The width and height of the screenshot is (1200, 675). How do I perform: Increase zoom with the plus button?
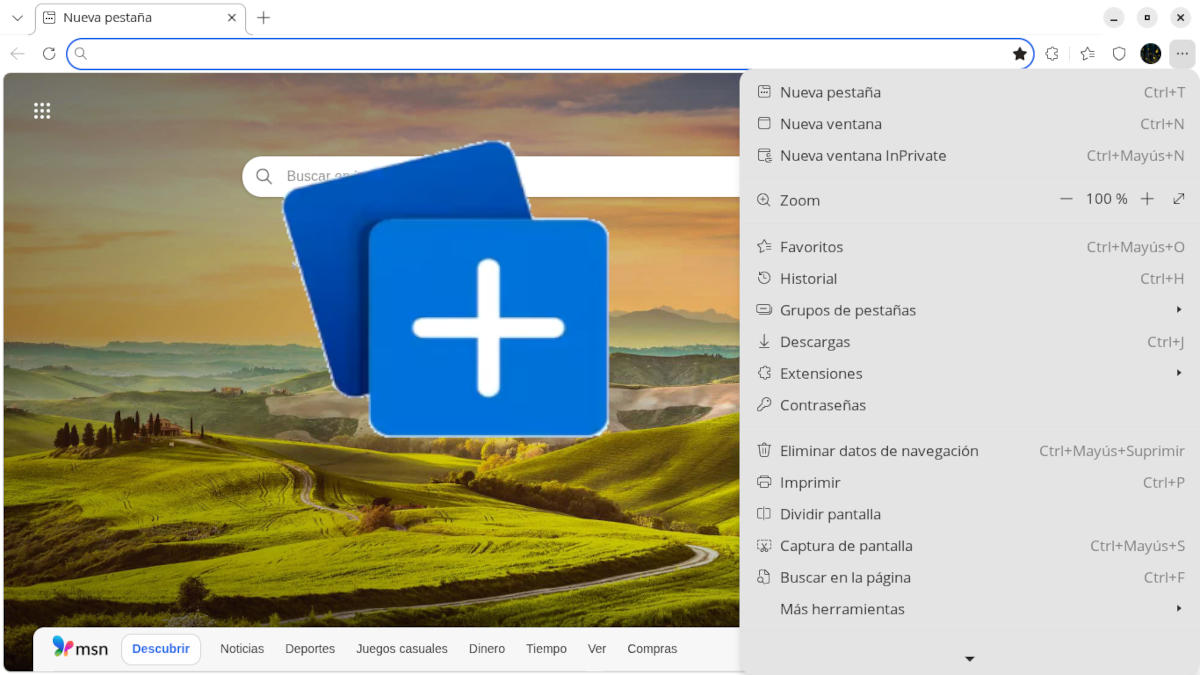(1147, 199)
